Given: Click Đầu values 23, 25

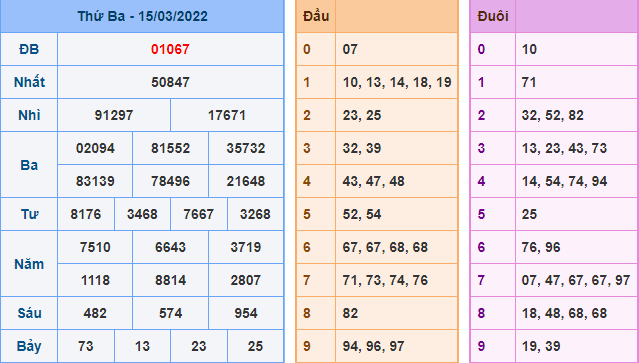Looking at the screenshot, I should click(x=362, y=115).
